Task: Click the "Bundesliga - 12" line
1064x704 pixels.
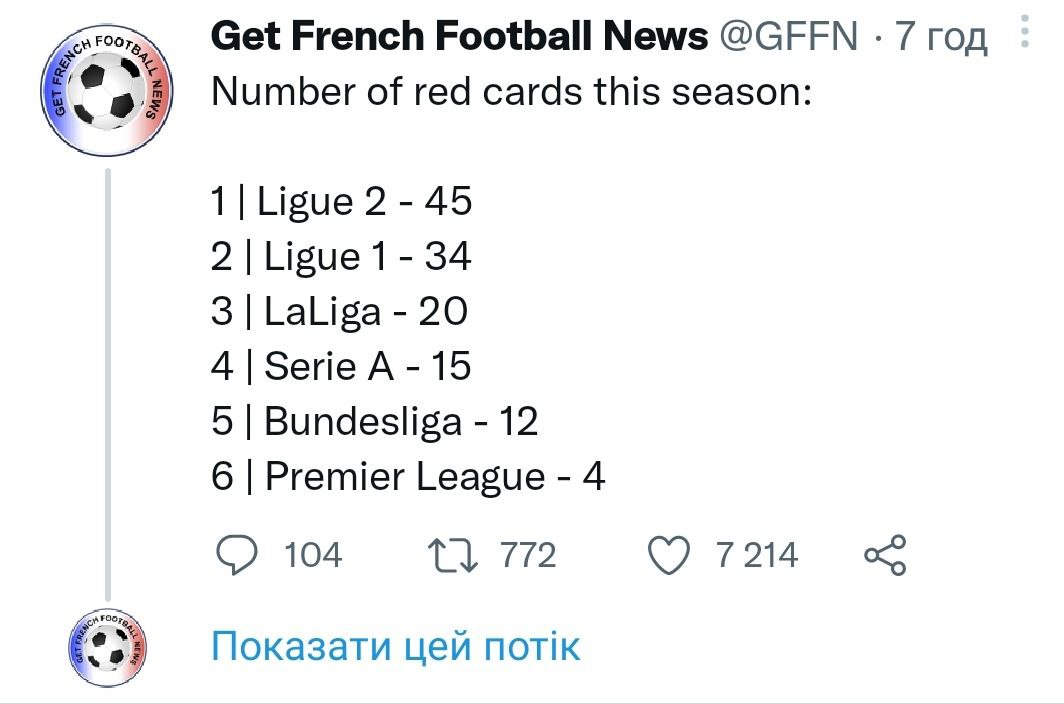Action: tap(401, 422)
